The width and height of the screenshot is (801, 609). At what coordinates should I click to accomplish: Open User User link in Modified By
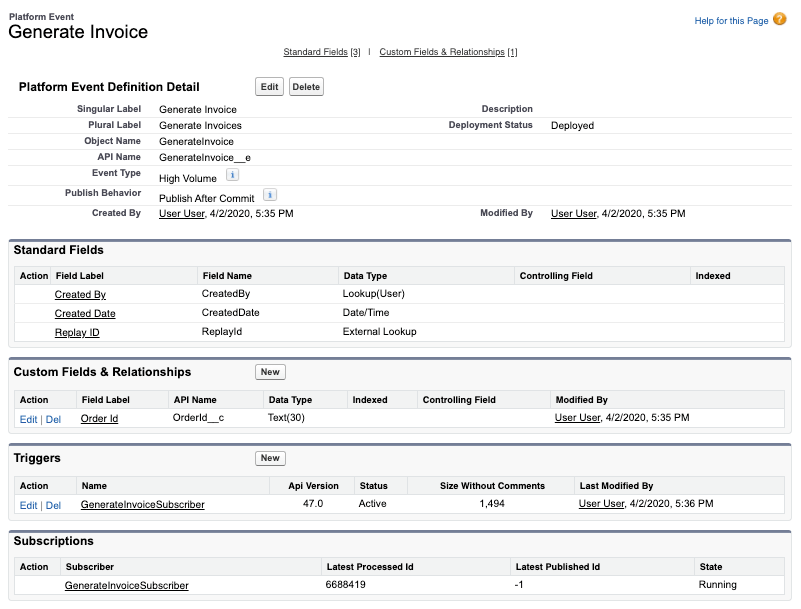point(573,214)
